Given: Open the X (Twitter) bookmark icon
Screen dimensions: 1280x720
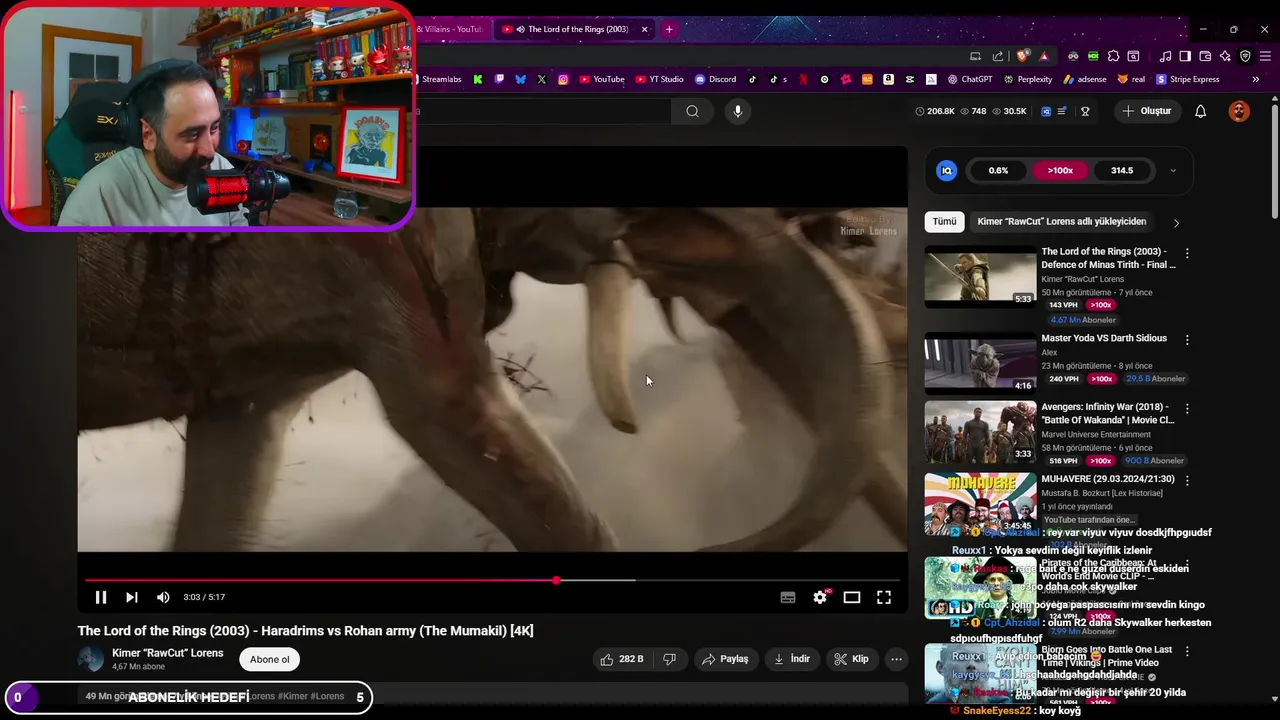Looking at the screenshot, I should pos(541,79).
